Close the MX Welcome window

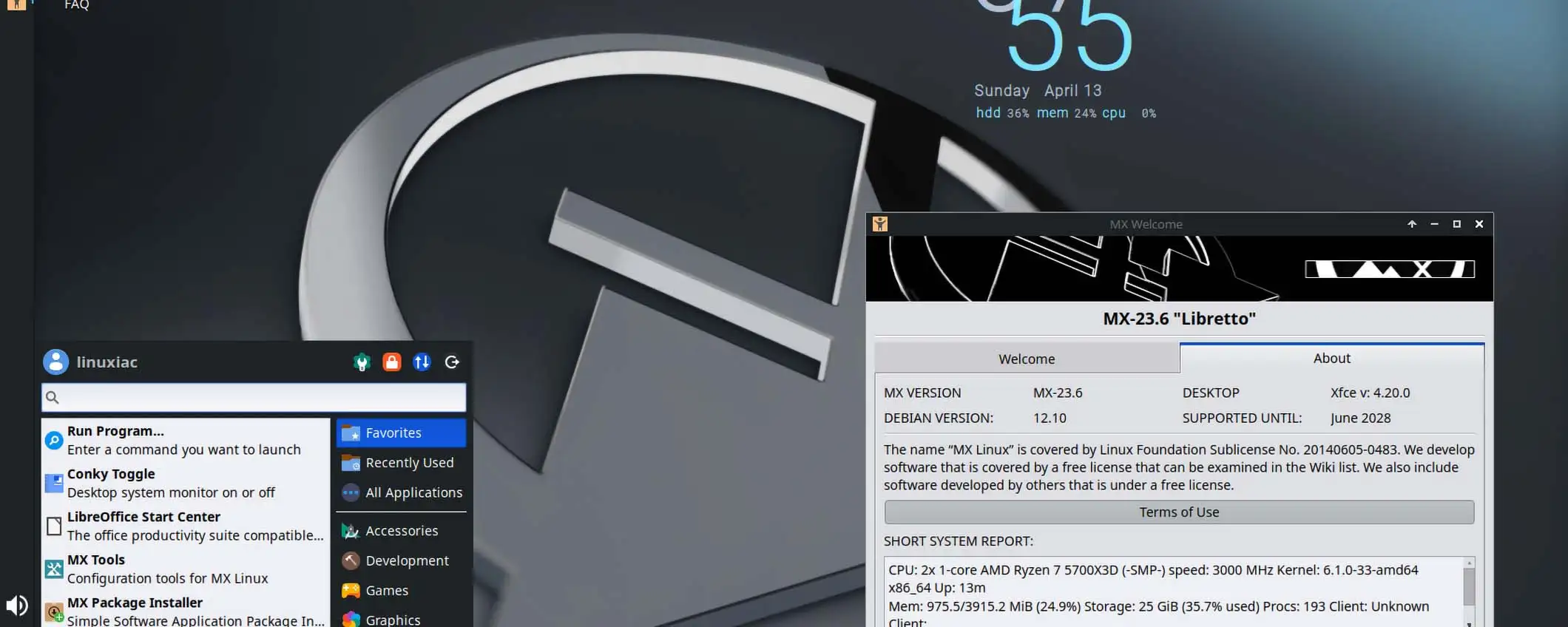[x=1479, y=224]
